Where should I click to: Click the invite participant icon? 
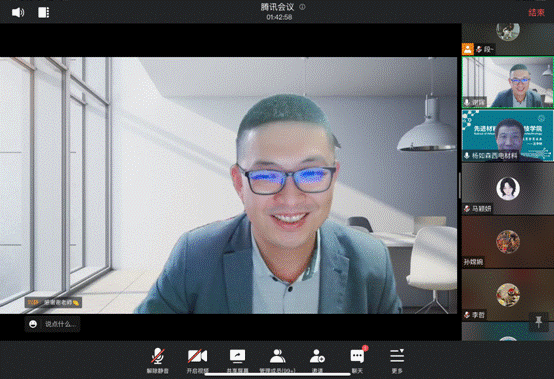[317, 360]
